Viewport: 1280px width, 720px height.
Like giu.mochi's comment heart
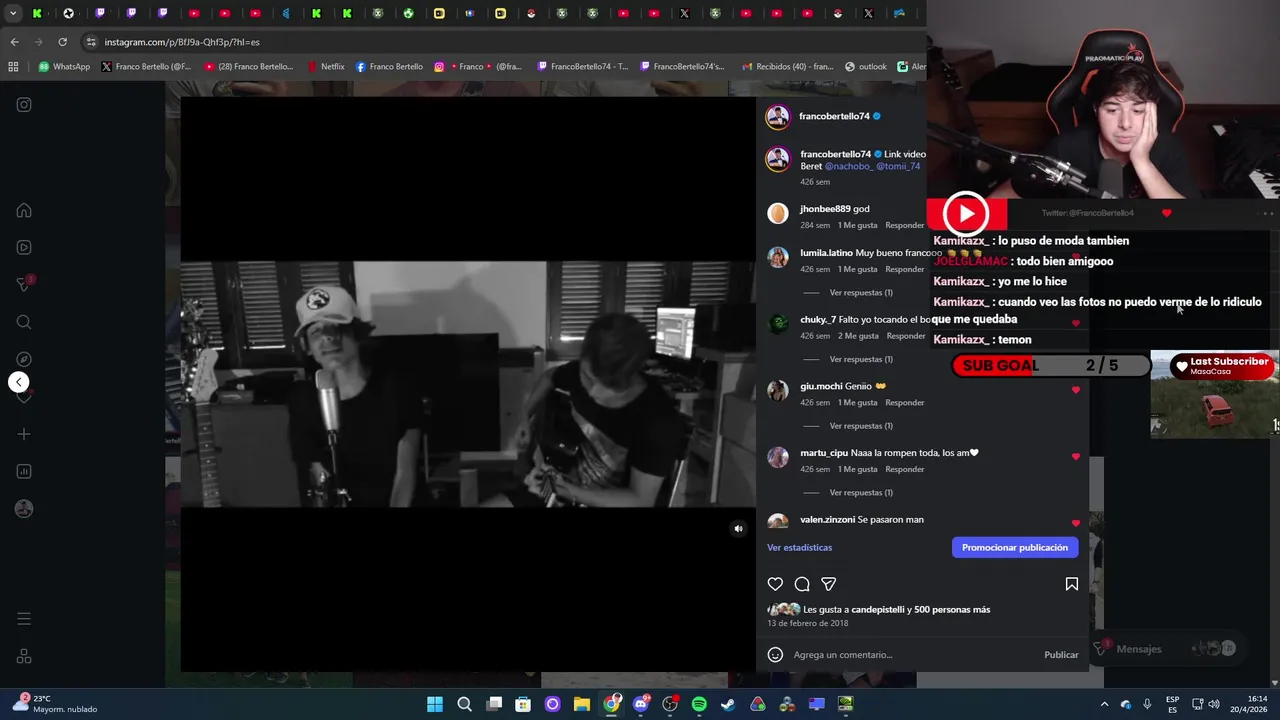click(1076, 390)
